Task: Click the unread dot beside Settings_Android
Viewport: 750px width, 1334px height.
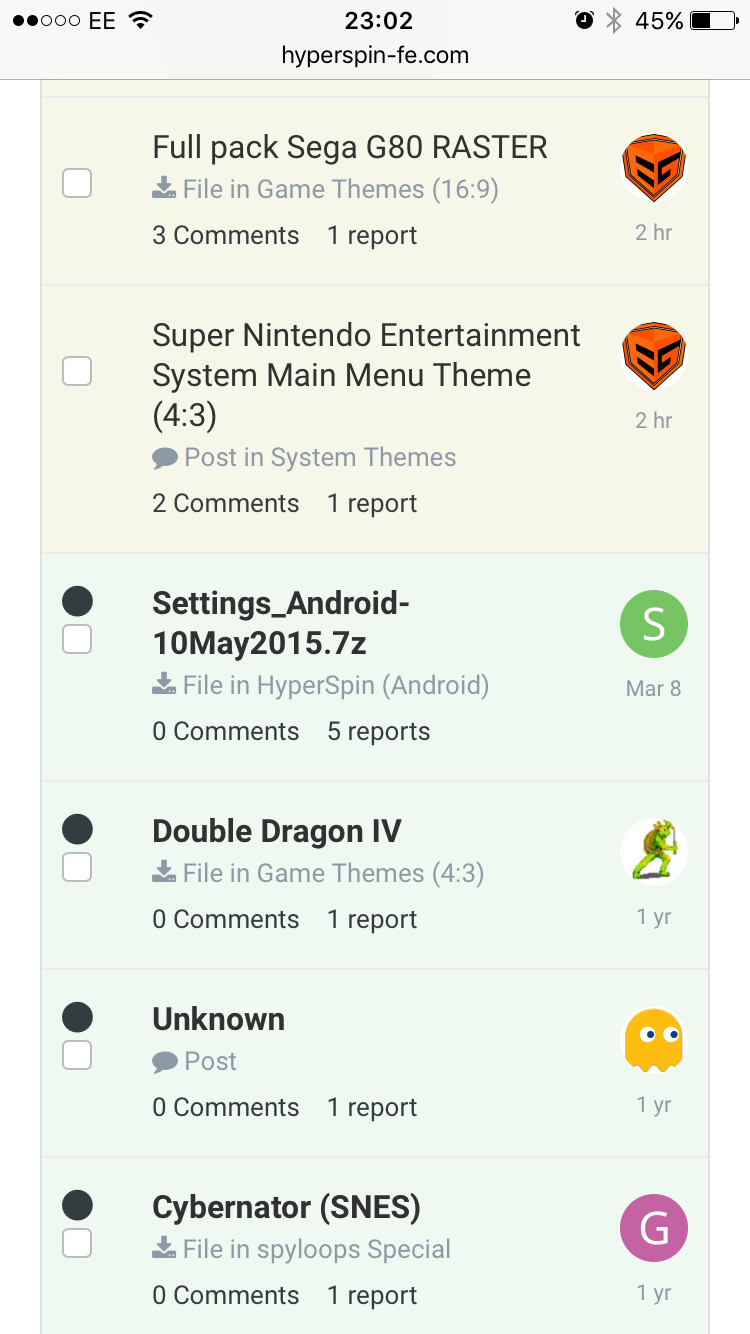Action: click(x=77, y=601)
